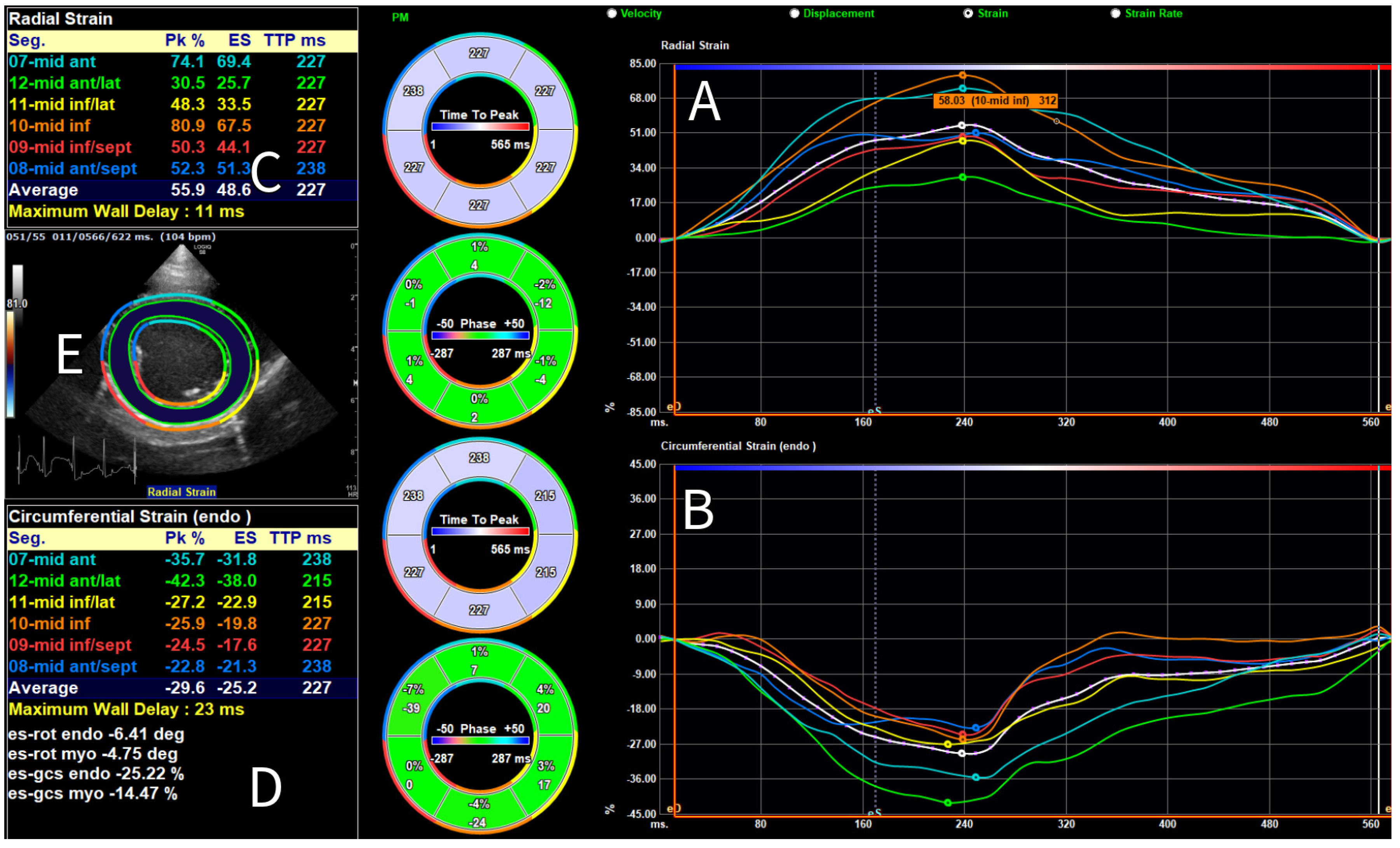Click the radial Phase color scale bar
The width and height of the screenshot is (1400, 848).
pyautogui.click(x=480, y=336)
